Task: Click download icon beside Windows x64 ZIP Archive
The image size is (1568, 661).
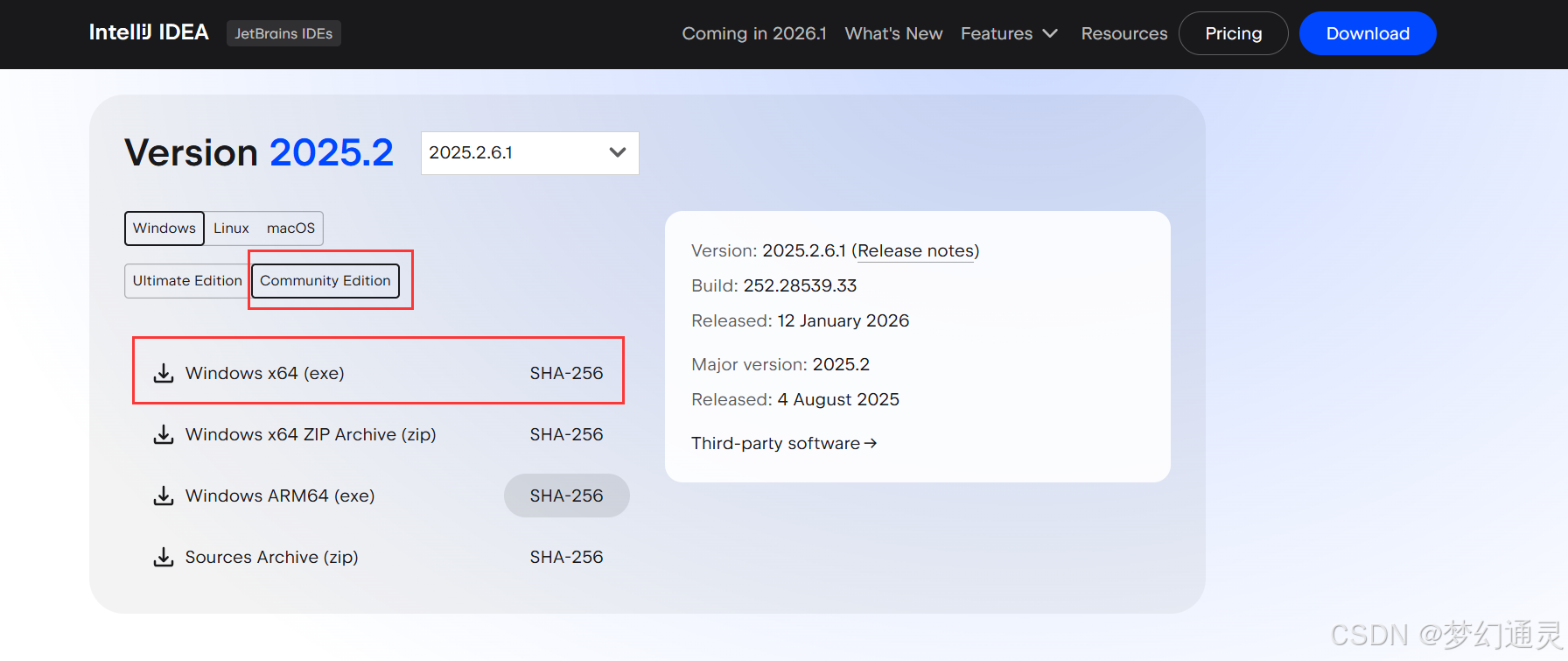Action: pyautogui.click(x=164, y=434)
